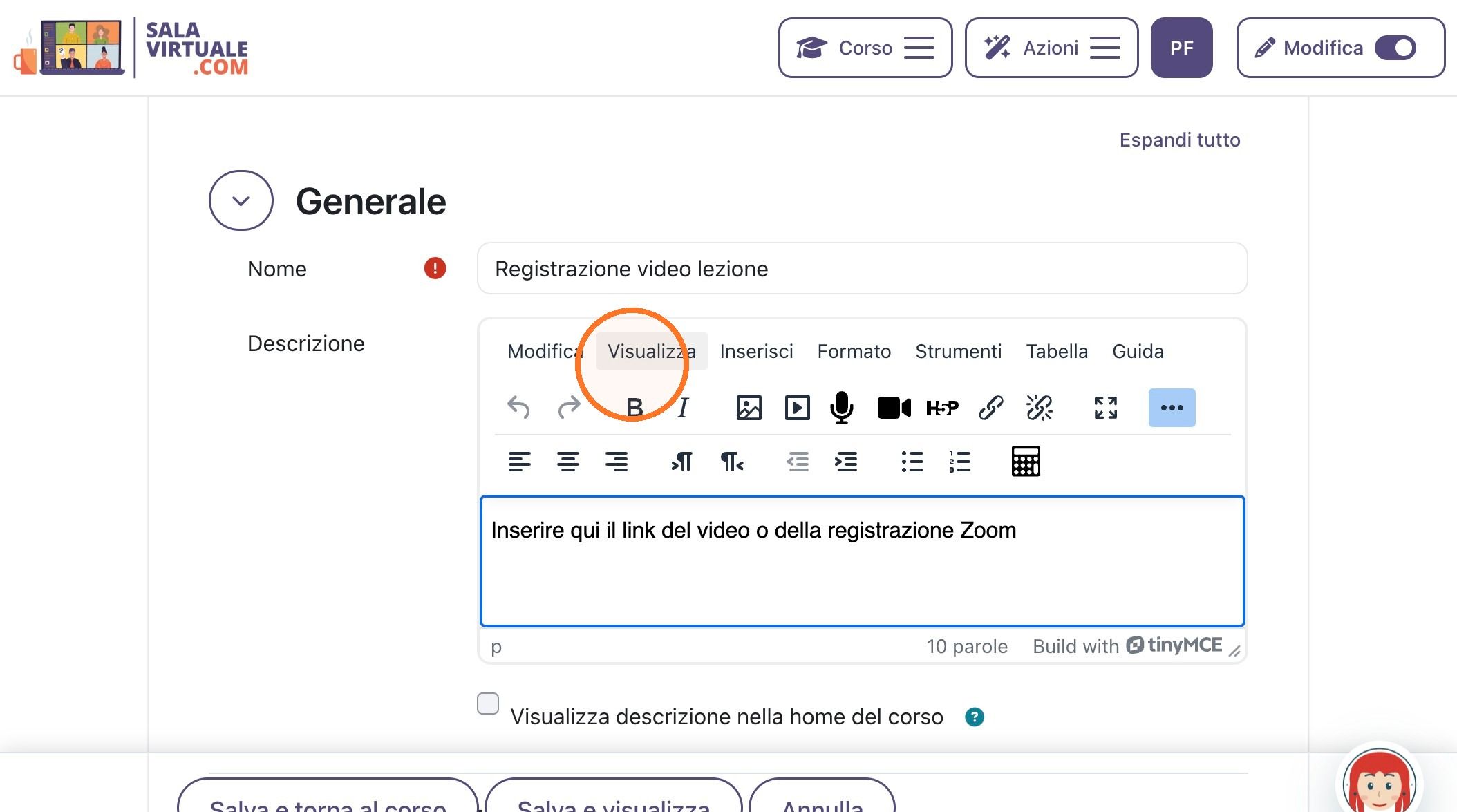Go home via Sala Virtuale logo
Viewport: 1457px width, 812px height.
131,48
